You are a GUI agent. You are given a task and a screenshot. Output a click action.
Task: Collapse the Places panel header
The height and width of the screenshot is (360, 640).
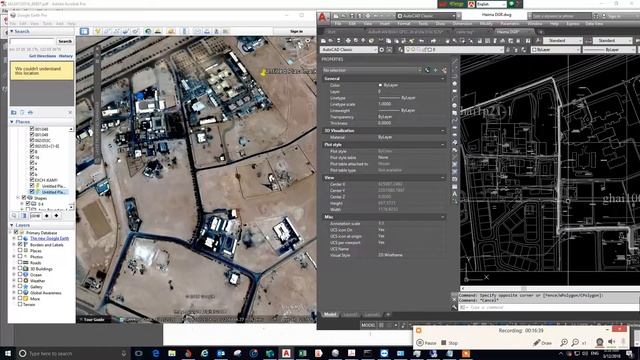12,122
